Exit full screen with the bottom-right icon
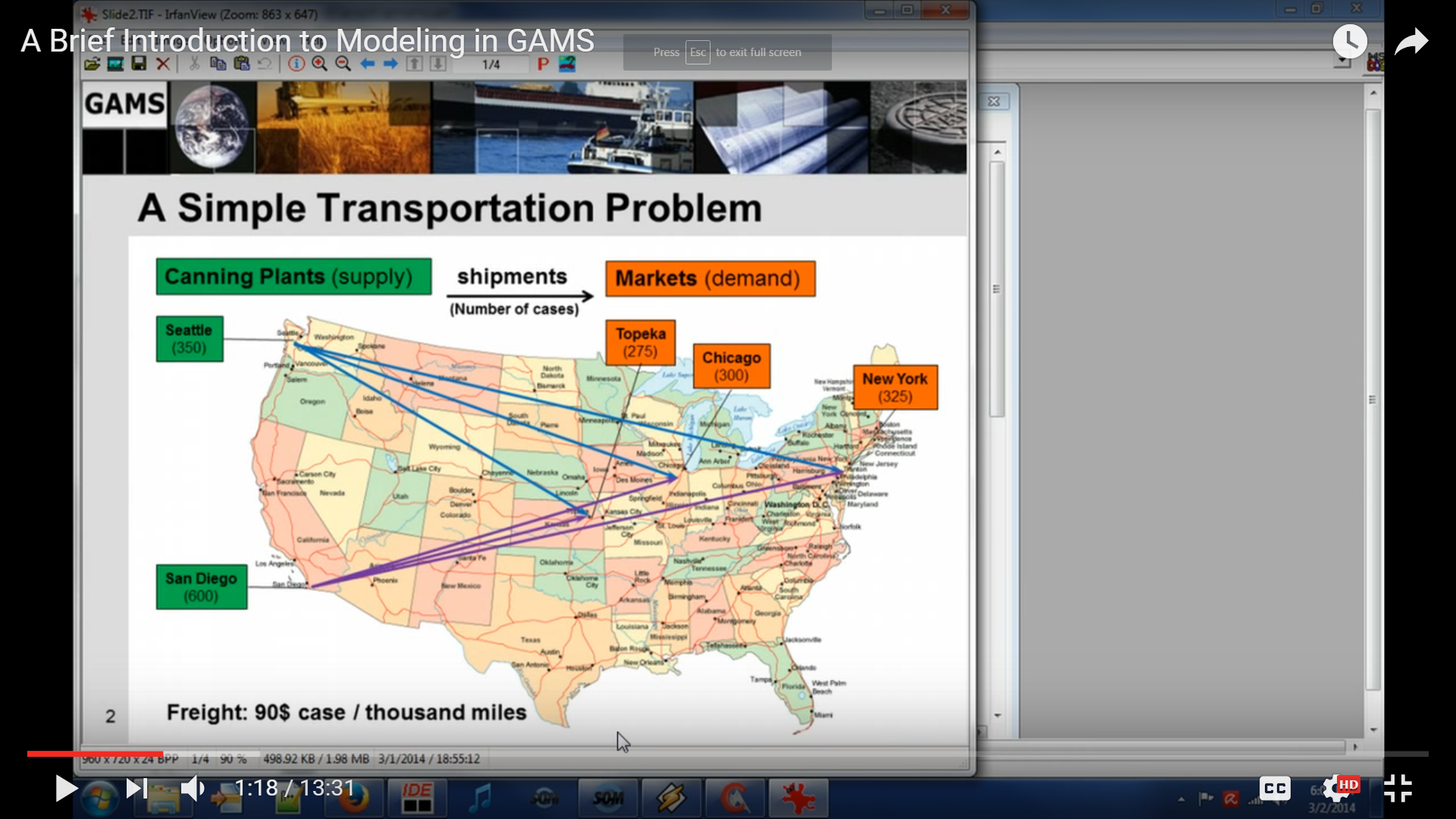This screenshot has width=1456, height=819. tap(1397, 789)
